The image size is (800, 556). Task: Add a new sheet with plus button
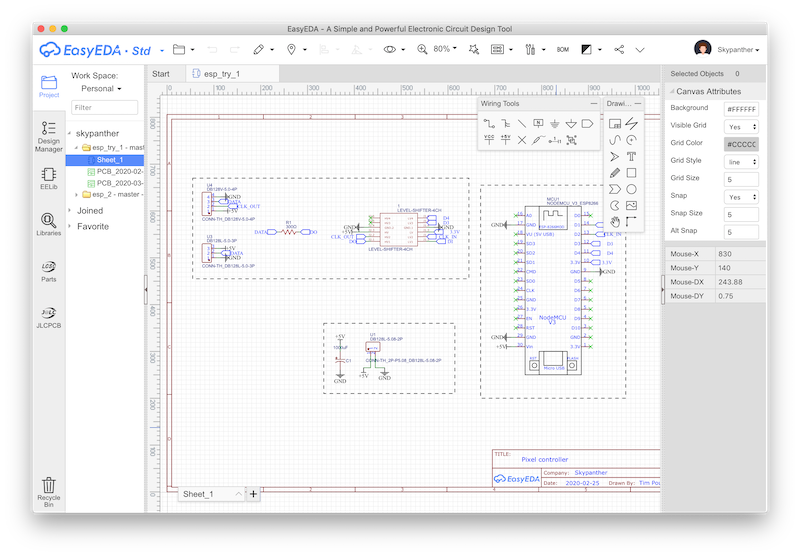click(253, 494)
